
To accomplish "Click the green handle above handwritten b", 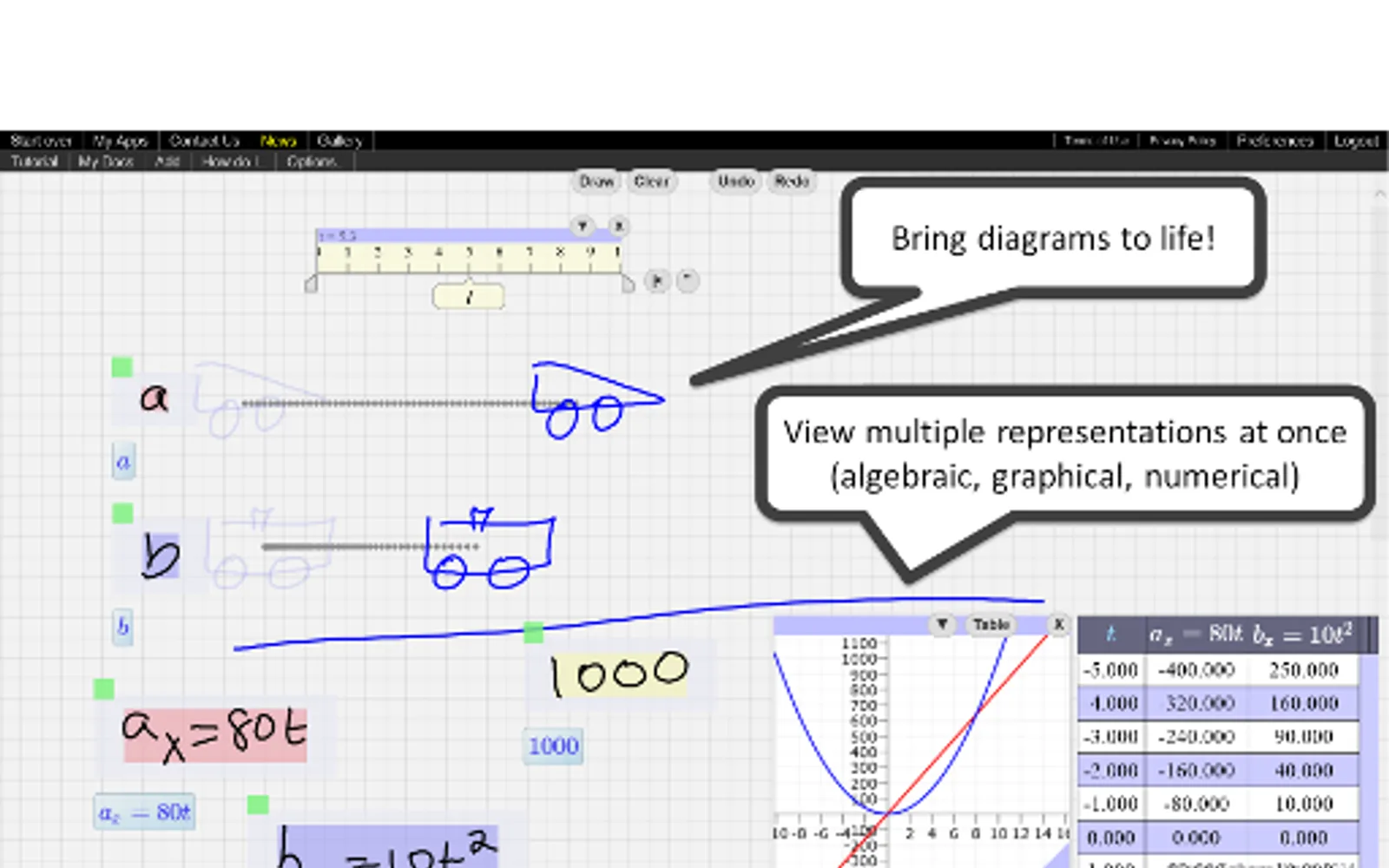I will (x=122, y=513).
